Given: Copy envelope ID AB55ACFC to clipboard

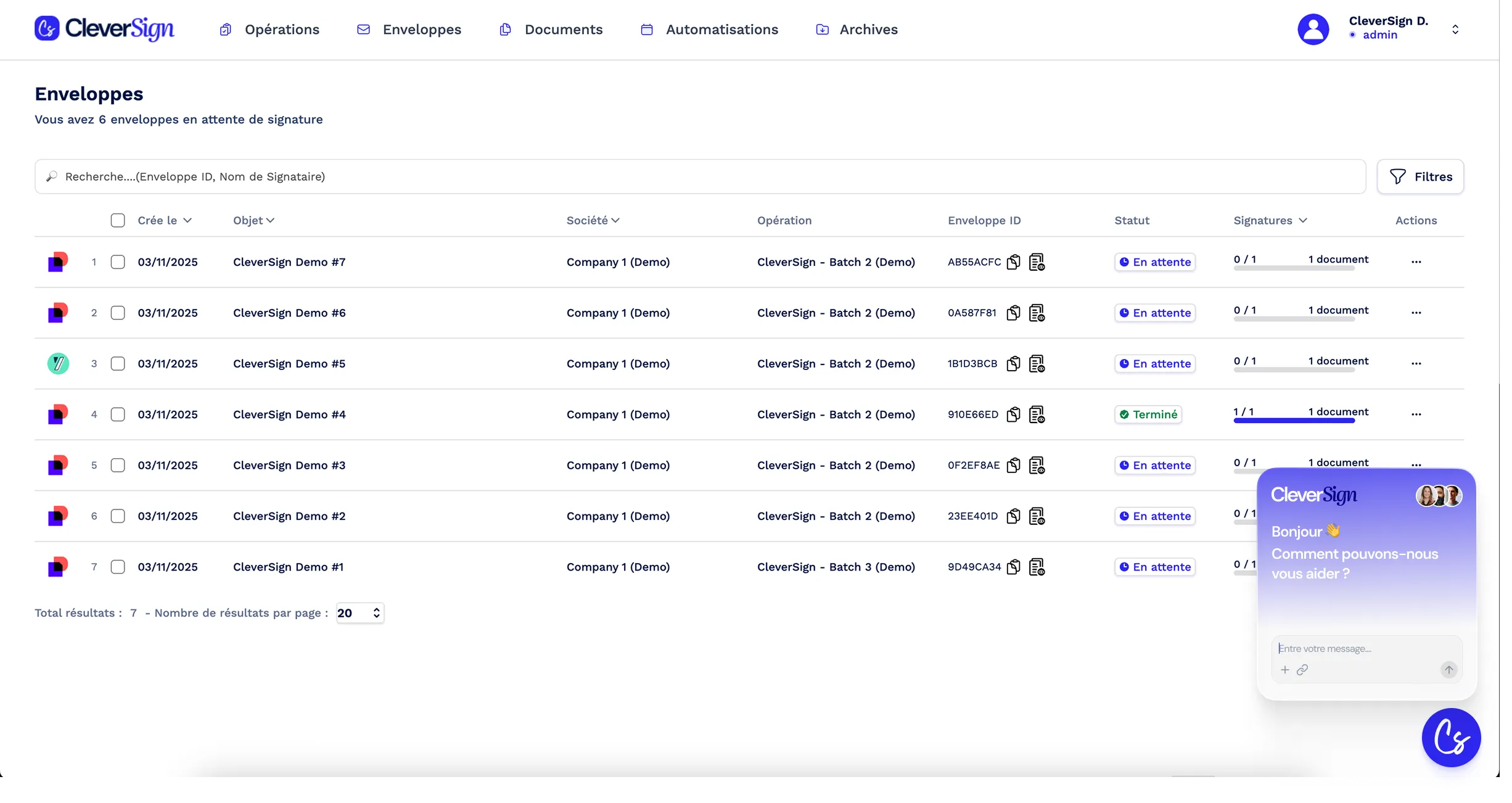Looking at the screenshot, I should click(x=1013, y=262).
